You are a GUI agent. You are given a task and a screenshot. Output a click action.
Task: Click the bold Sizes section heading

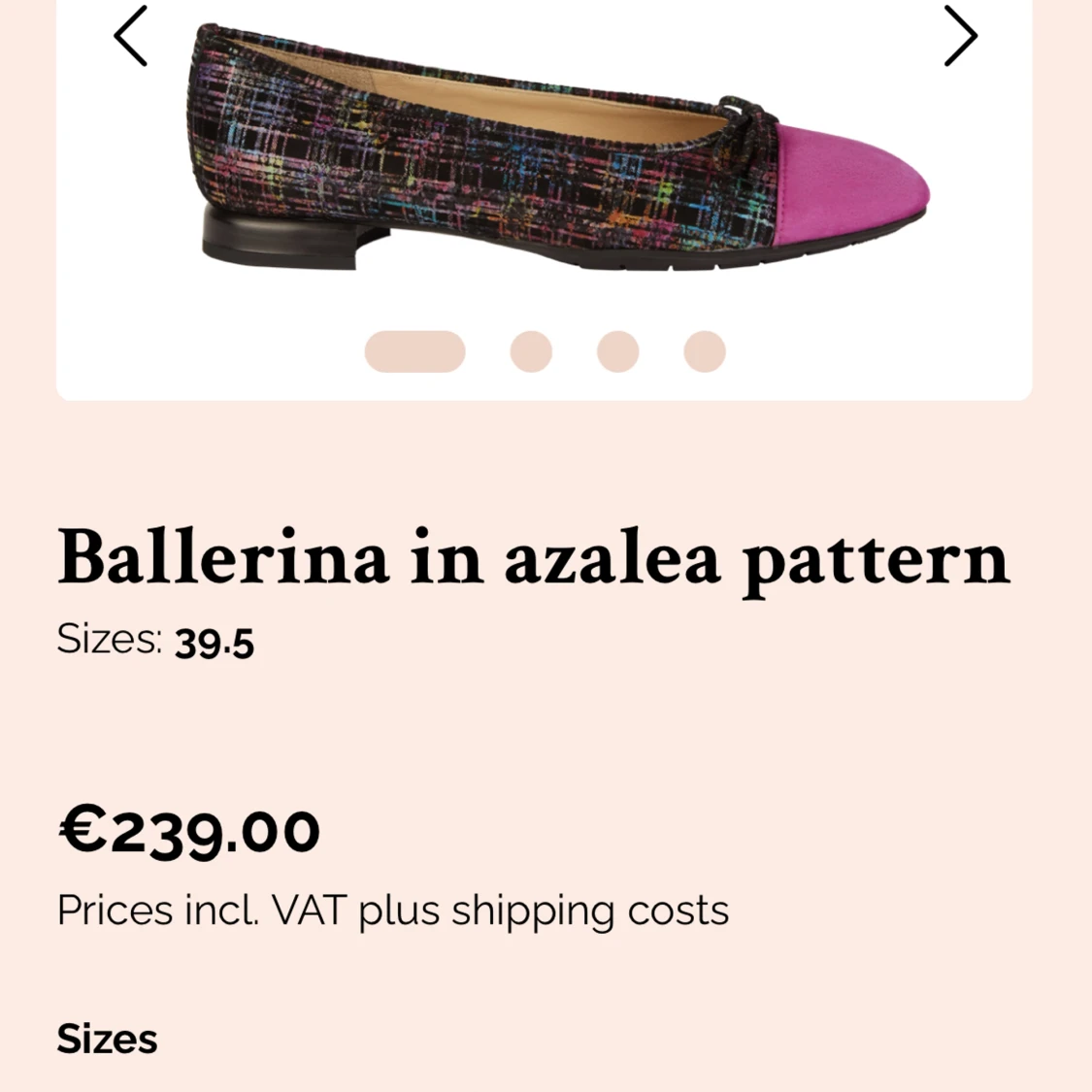pyautogui.click(x=107, y=1040)
